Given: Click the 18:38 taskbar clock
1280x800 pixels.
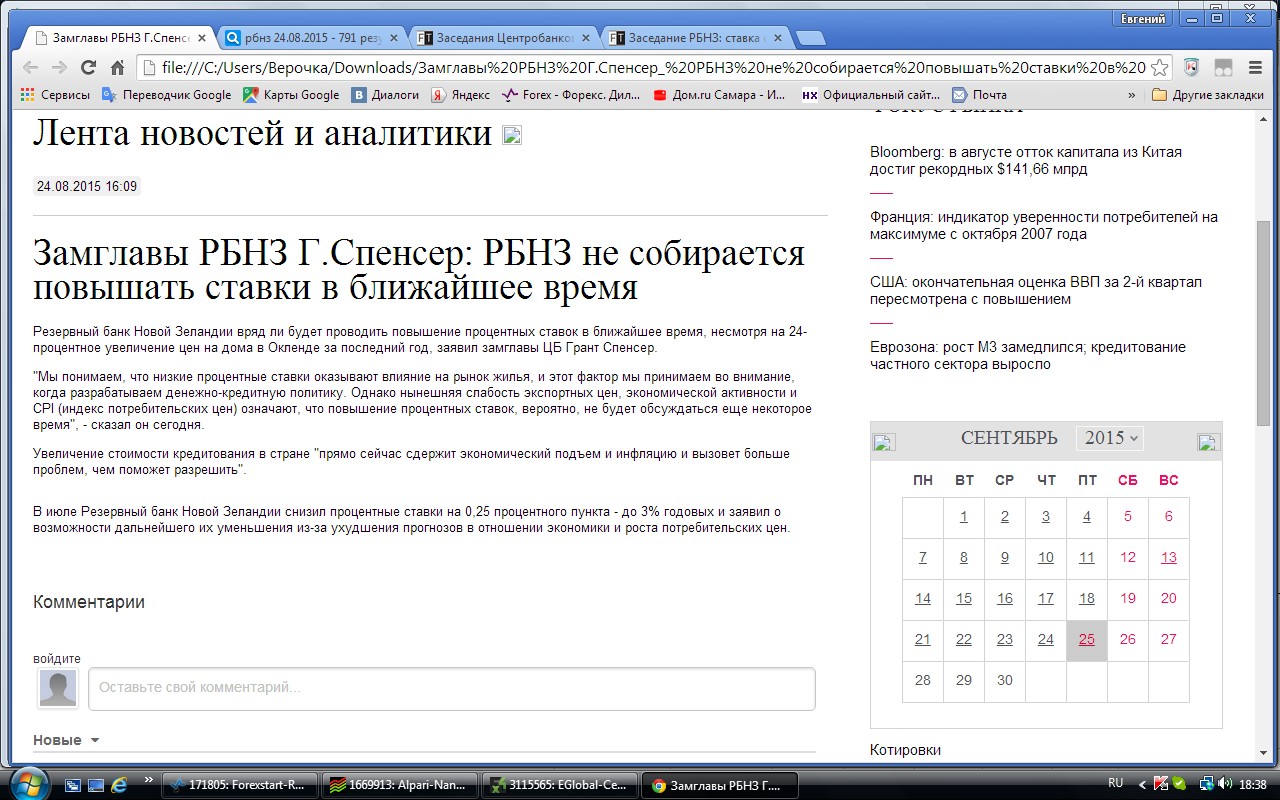Looking at the screenshot, I should coord(1252,784).
